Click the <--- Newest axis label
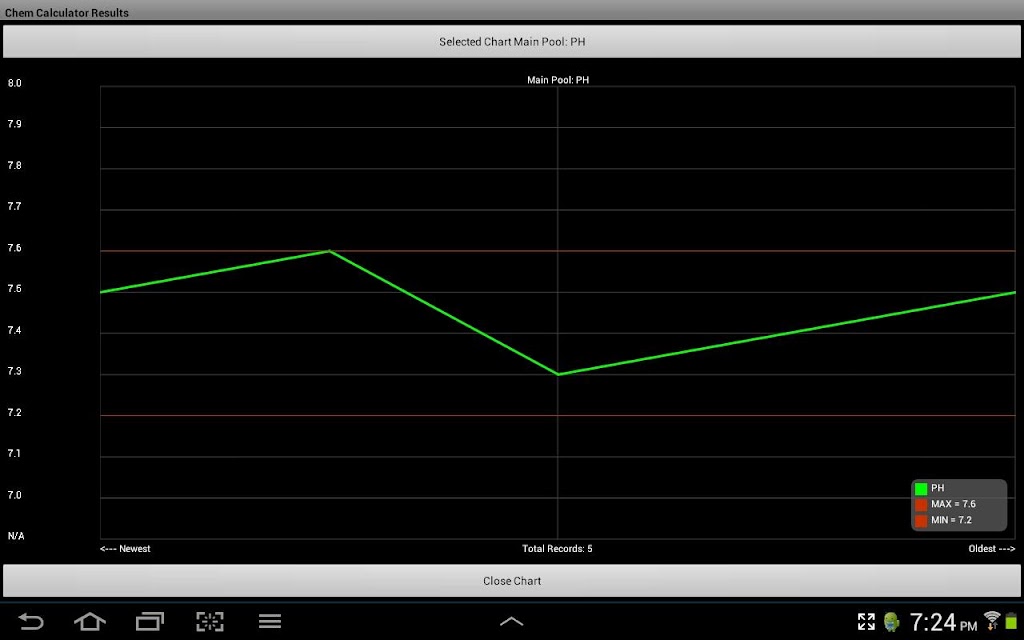This screenshot has height=640, width=1024. [x=125, y=549]
